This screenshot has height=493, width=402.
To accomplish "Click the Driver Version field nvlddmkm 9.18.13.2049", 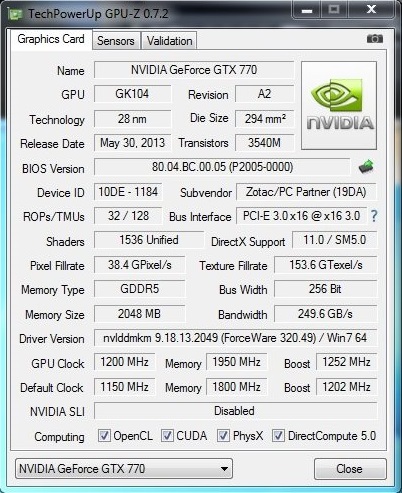I will pyautogui.click(x=235, y=338).
